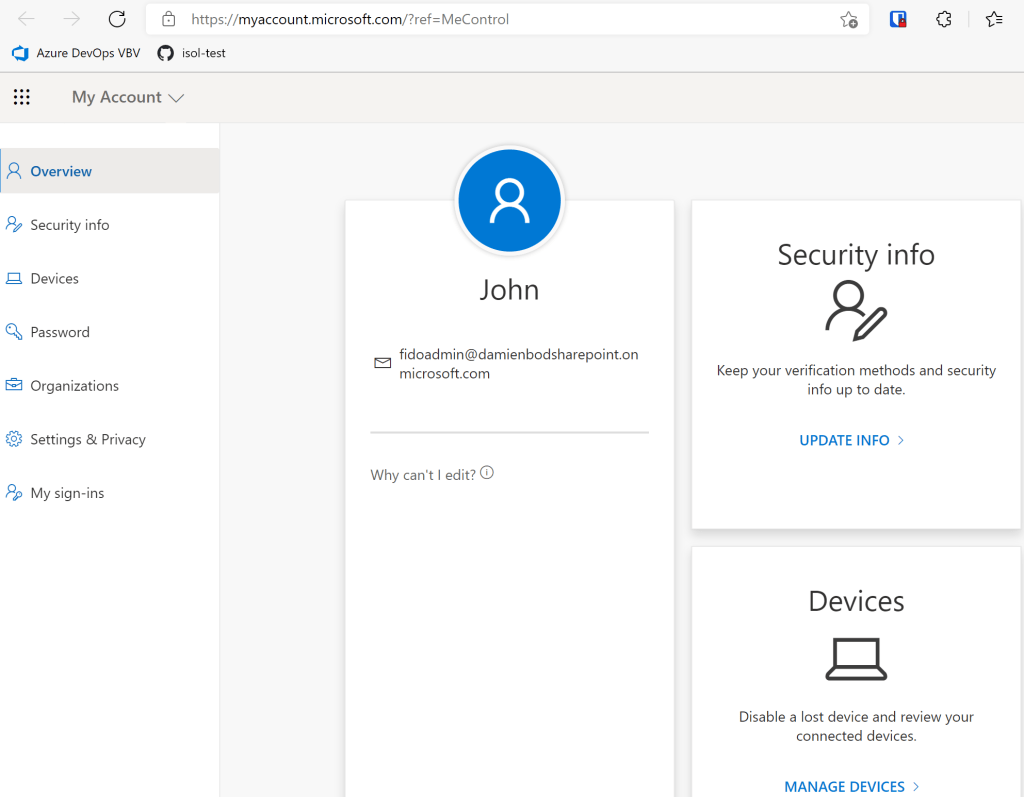Click the John profile avatar picture
1024x797 pixels.
pyautogui.click(x=509, y=201)
